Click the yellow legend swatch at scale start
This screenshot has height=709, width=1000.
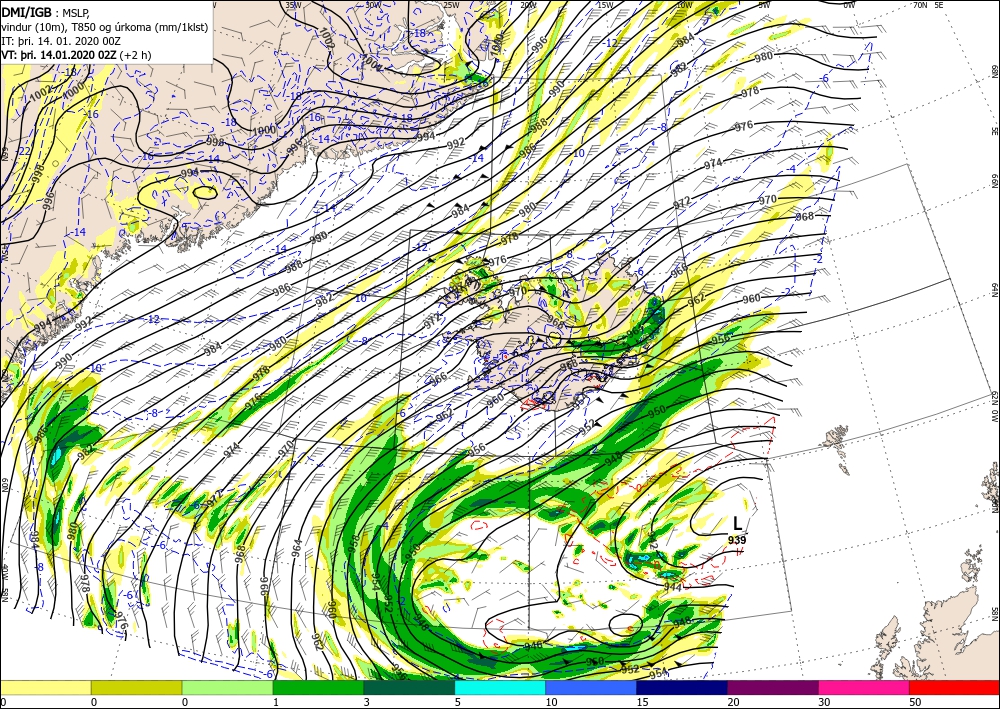click(45, 687)
